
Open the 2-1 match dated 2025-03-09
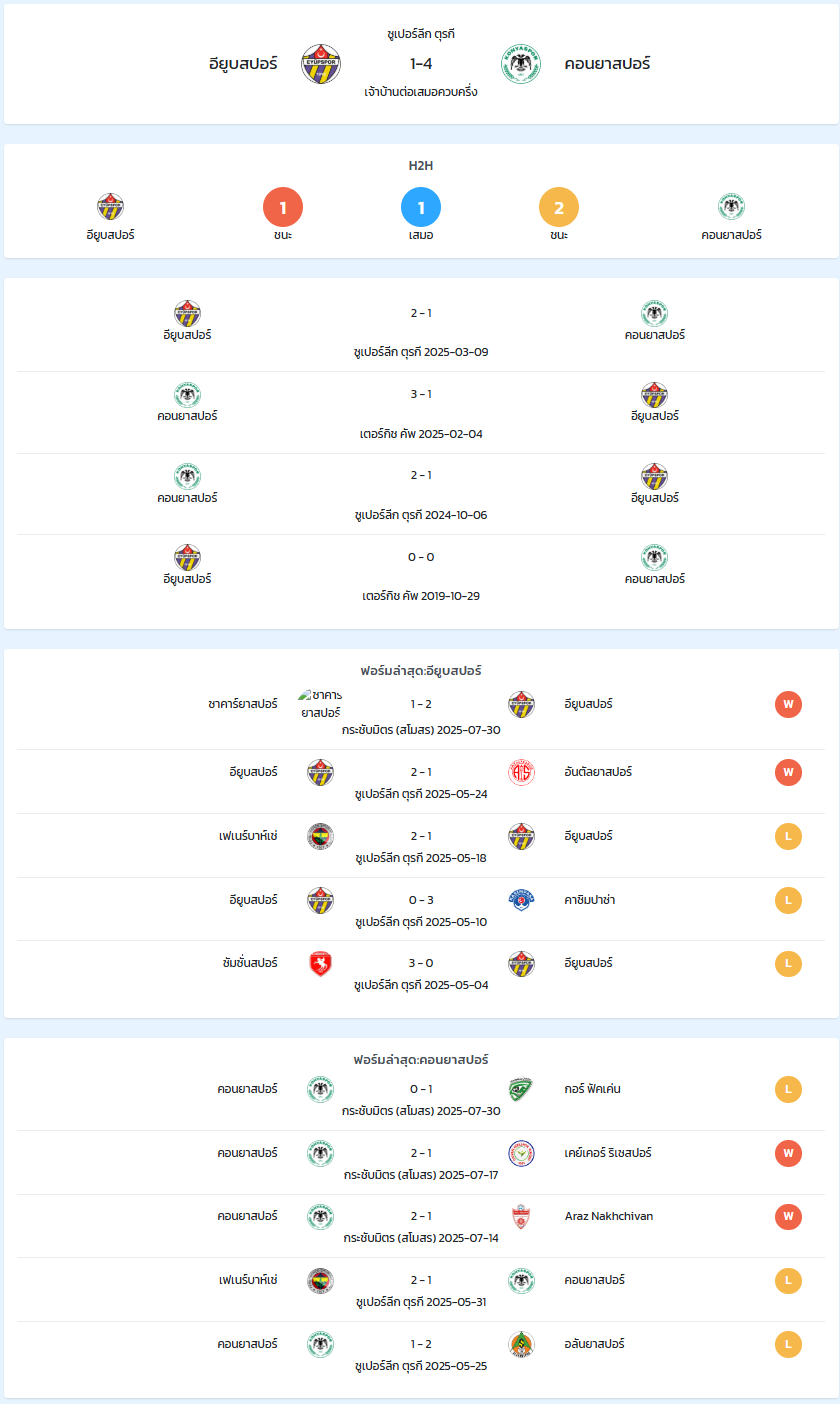[421, 331]
